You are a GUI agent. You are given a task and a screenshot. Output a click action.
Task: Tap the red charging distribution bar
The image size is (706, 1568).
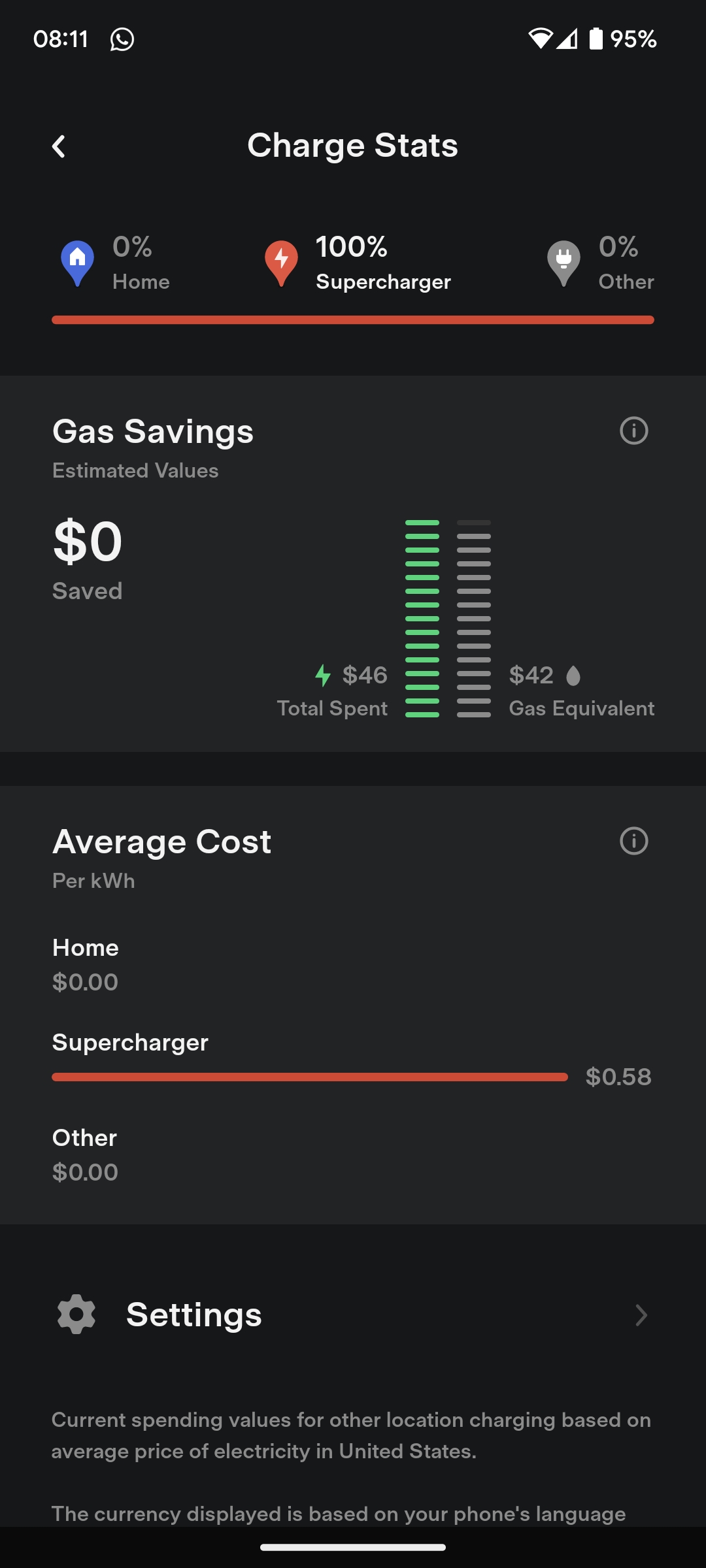point(353,320)
